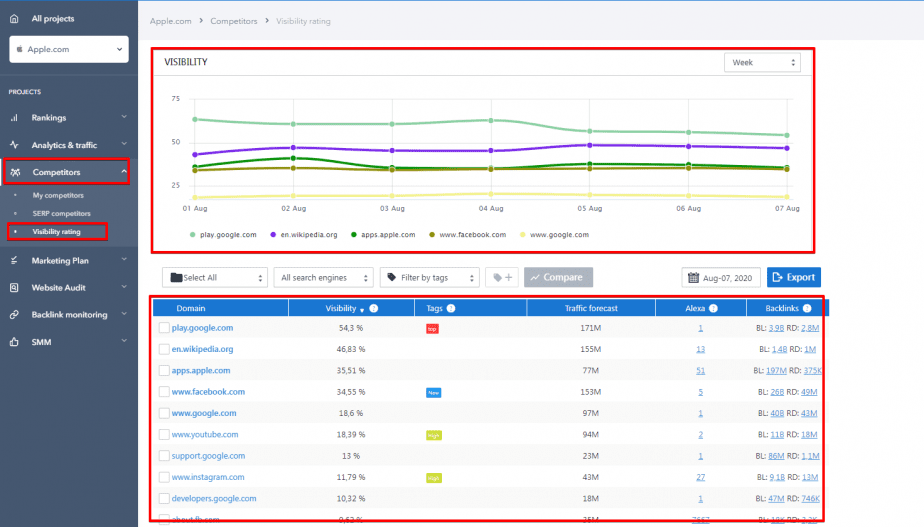The height and width of the screenshot is (527, 924).
Task: Open the All search engines dropdown
Action: (324, 277)
